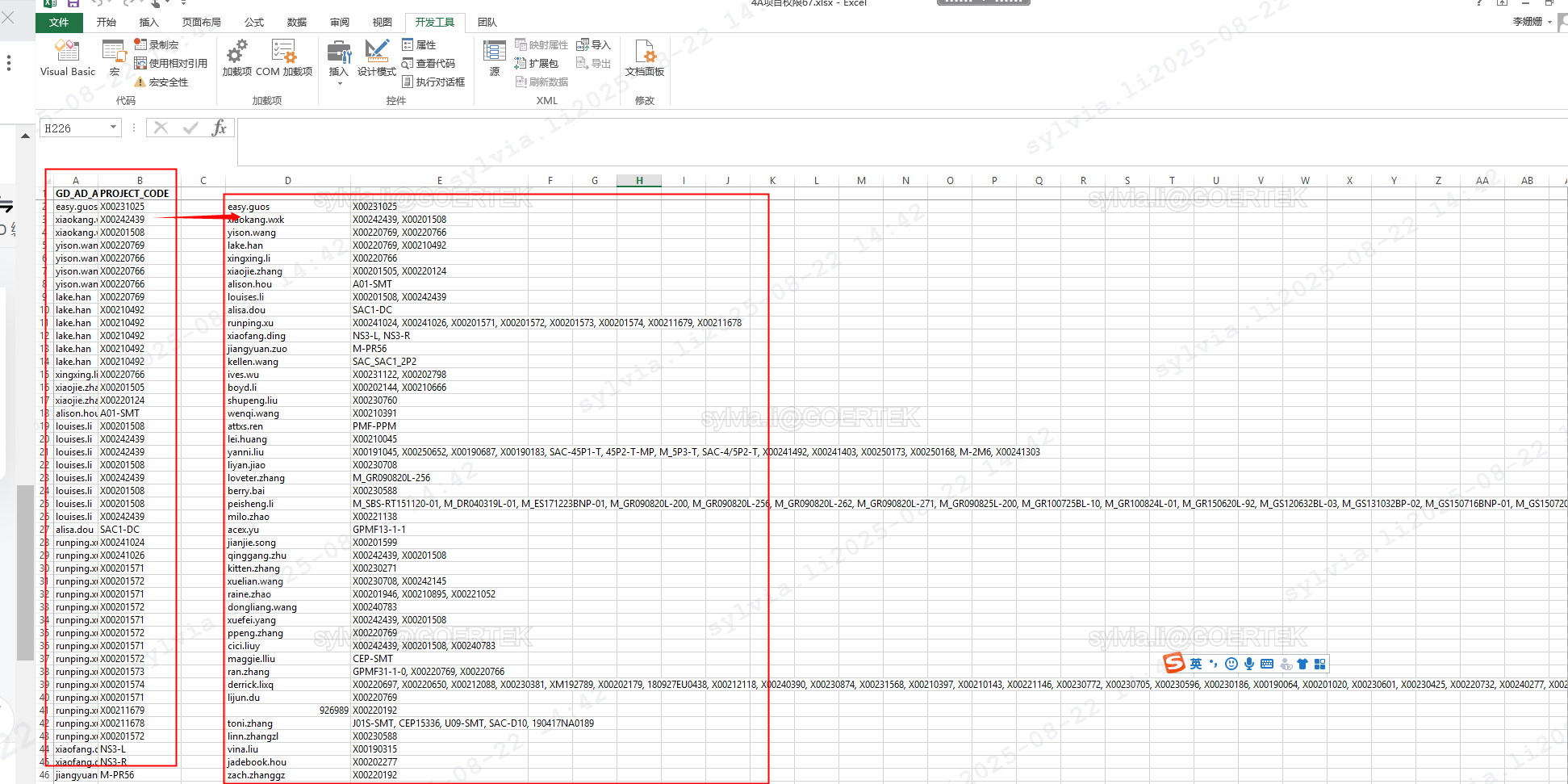Click Refresh Data (刷新数据)

[541, 82]
